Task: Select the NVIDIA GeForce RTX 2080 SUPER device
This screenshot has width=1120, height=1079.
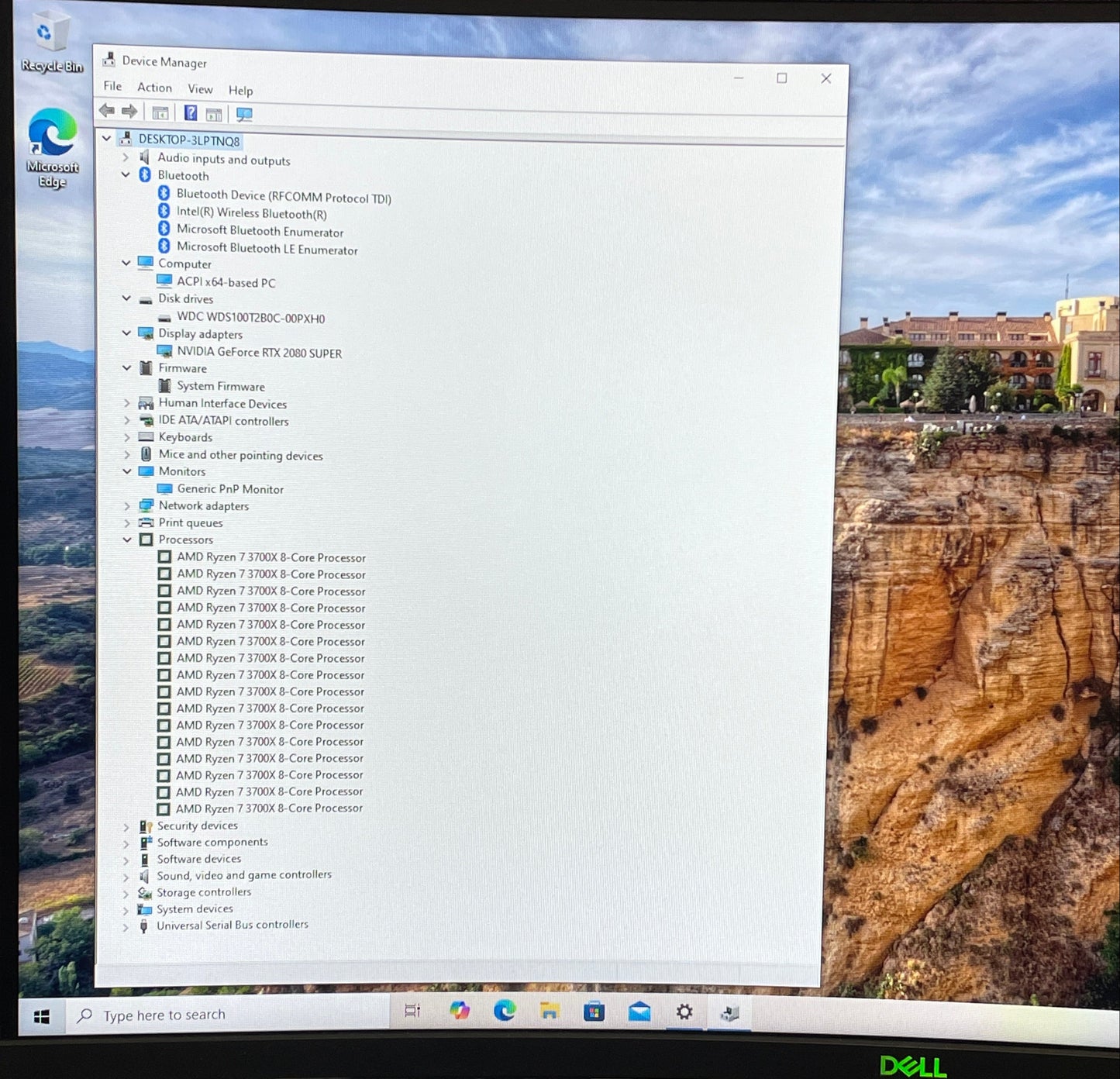Action: (259, 353)
